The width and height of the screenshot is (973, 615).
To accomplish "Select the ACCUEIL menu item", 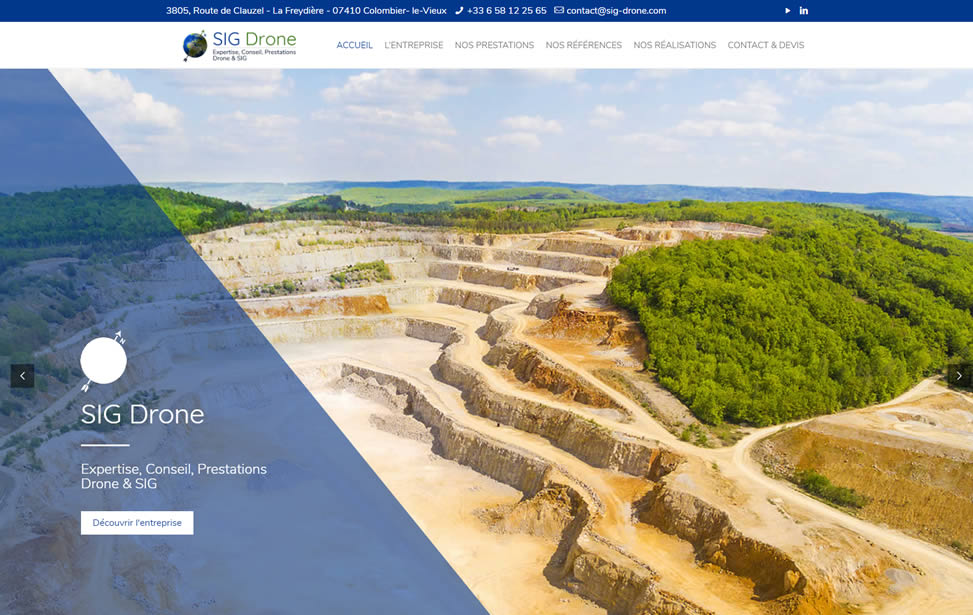I will (354, 45).
